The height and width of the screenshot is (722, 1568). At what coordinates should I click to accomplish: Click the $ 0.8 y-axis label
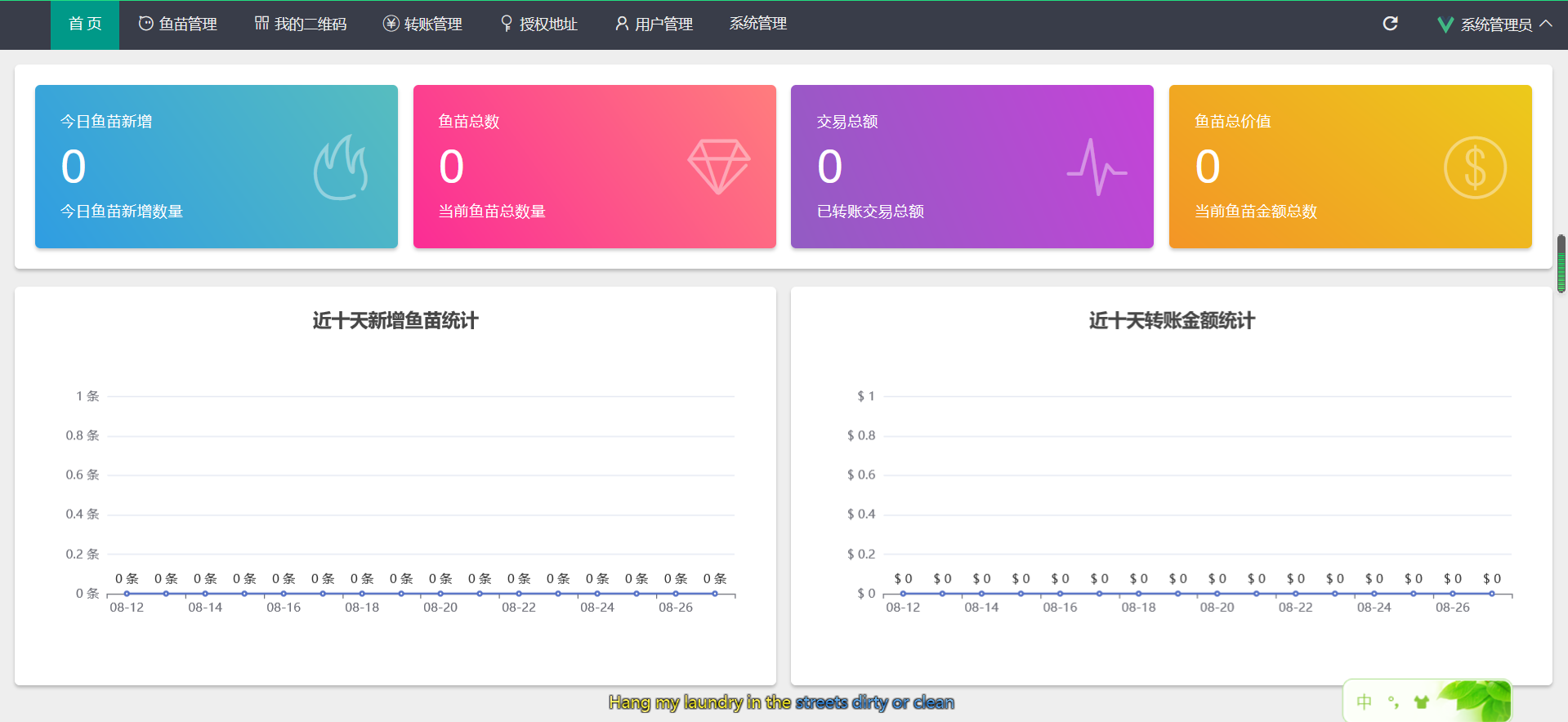pyautogui.click(x=861, y=435)
